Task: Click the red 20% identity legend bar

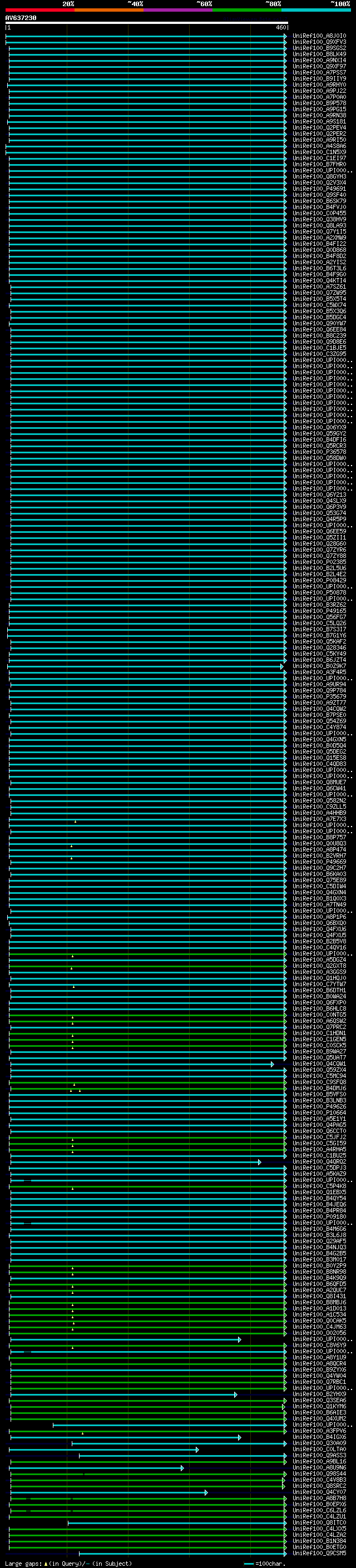Action: pyautogui.click(x=39, y=10)
